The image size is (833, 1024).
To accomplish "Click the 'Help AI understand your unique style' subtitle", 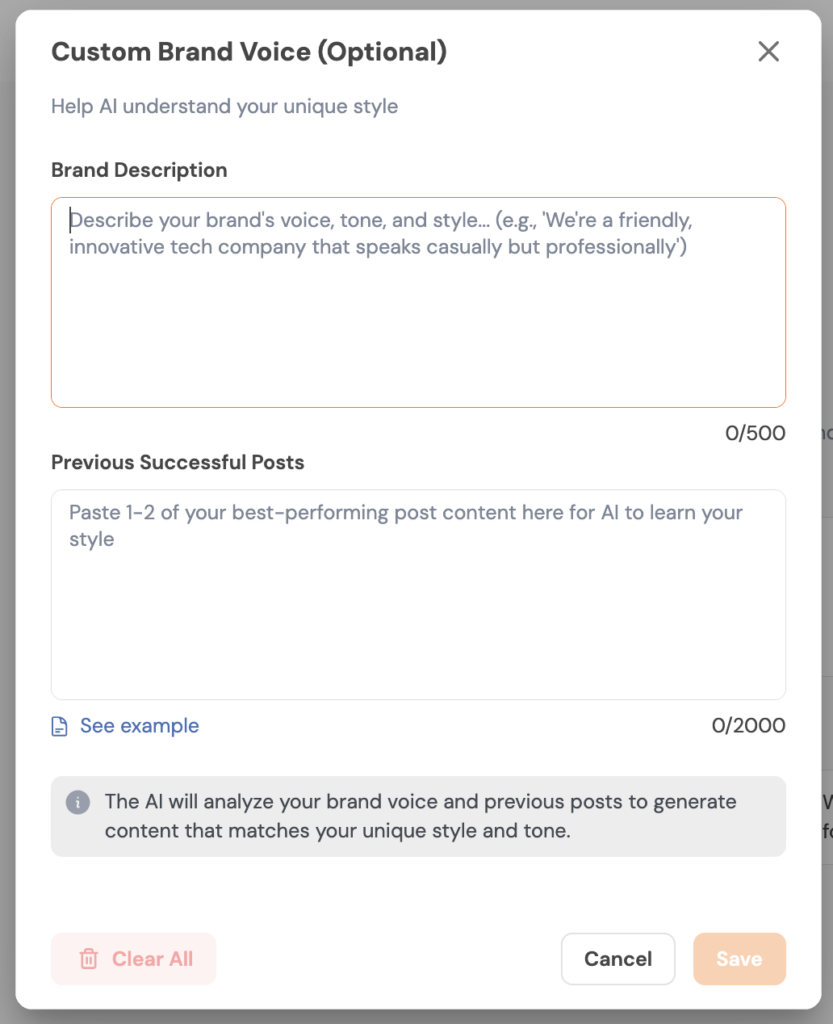I will tap(224, 106).
